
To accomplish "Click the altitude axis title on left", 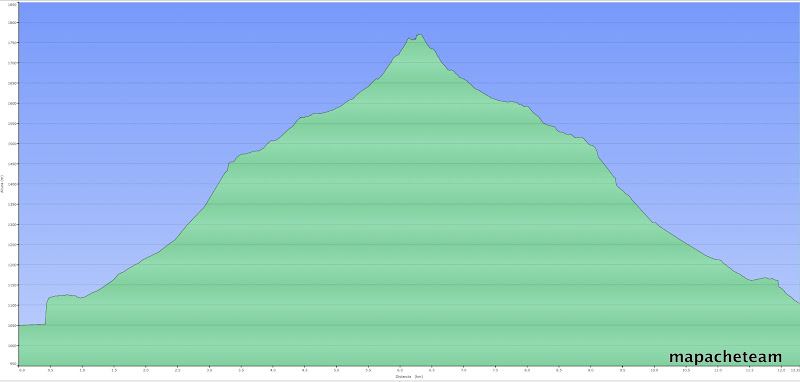I will 3,184.
